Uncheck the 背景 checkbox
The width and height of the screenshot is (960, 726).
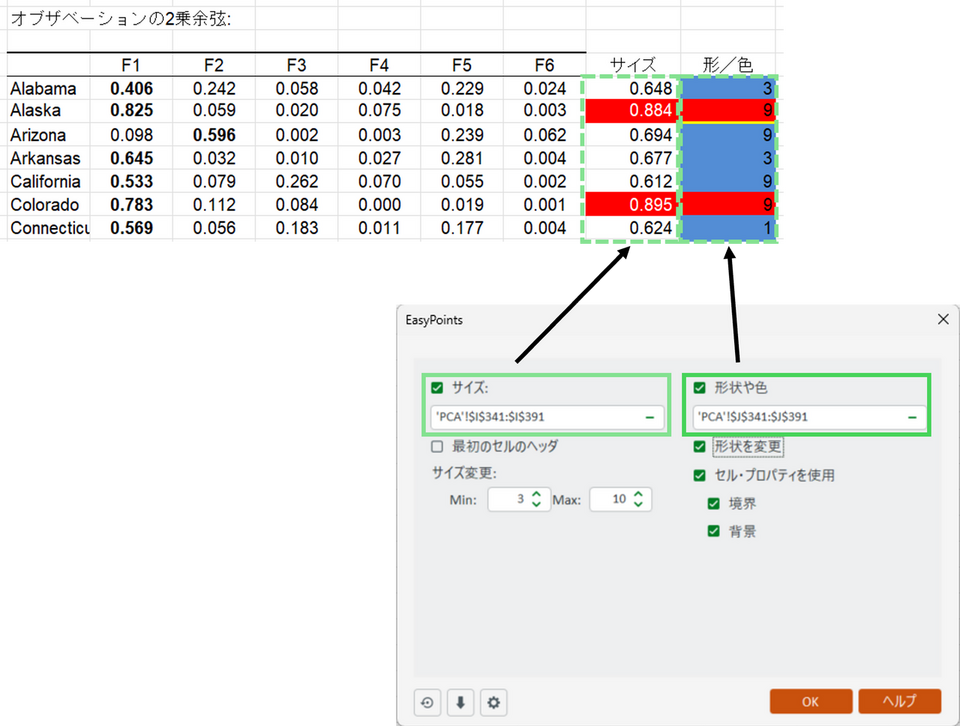coord(714,531)
